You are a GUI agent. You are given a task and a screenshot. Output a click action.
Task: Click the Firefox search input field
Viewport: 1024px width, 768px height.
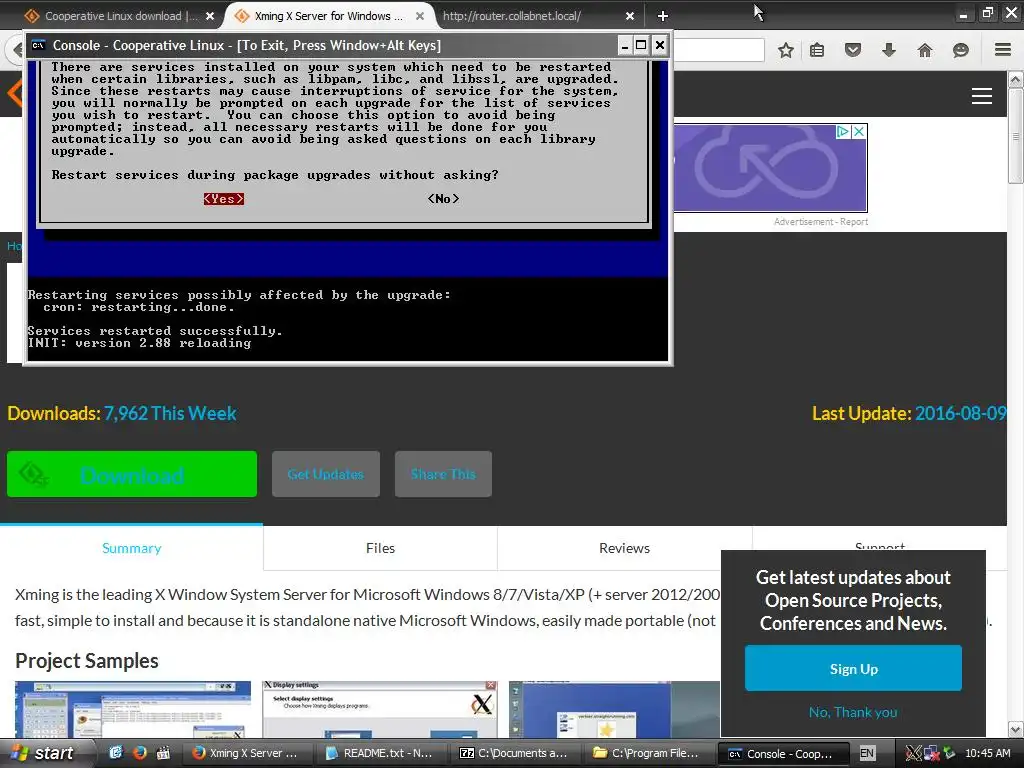click(718, 50)
